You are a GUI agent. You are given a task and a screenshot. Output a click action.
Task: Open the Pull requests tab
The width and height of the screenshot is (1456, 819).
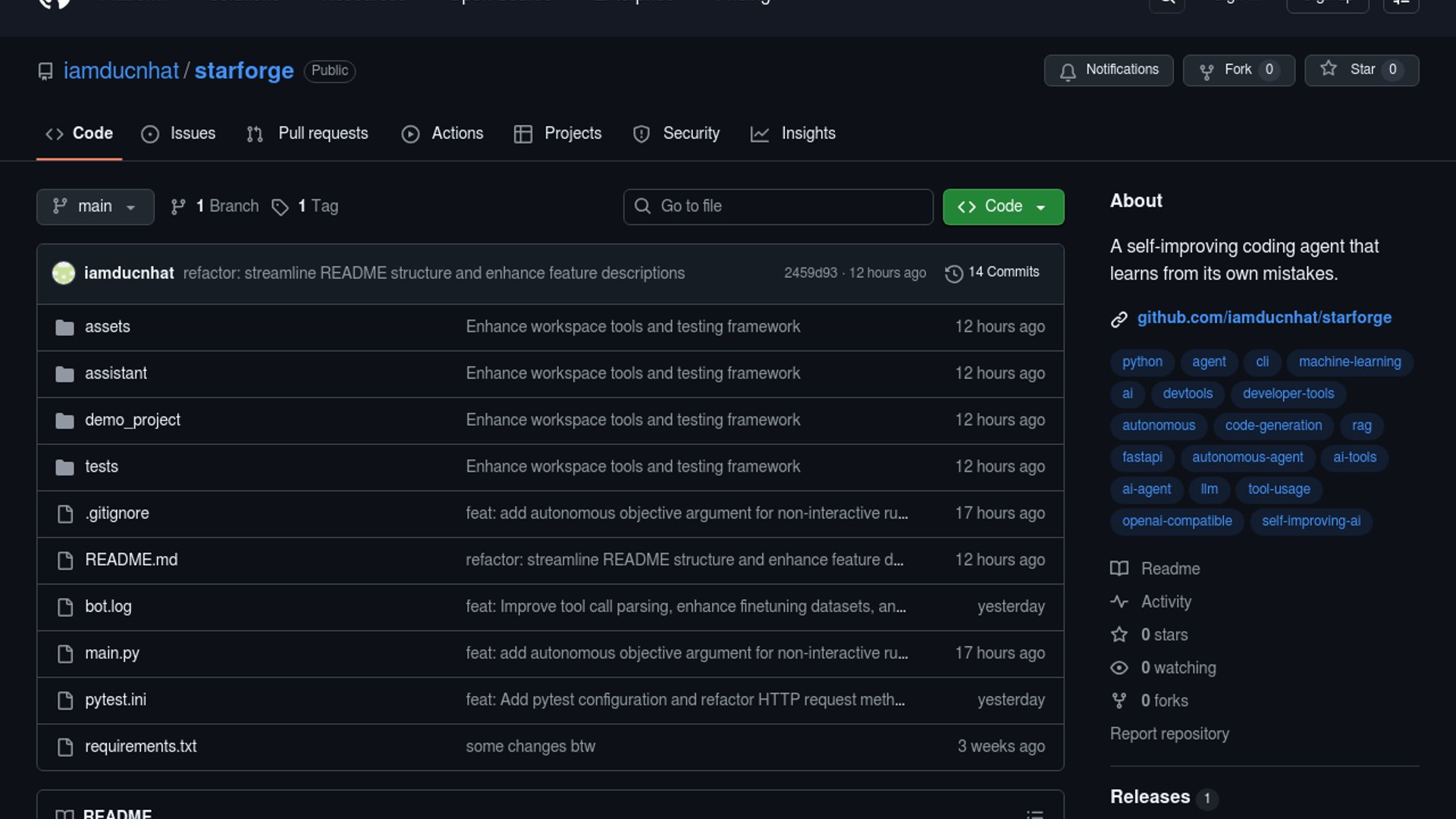coord(308,133)
